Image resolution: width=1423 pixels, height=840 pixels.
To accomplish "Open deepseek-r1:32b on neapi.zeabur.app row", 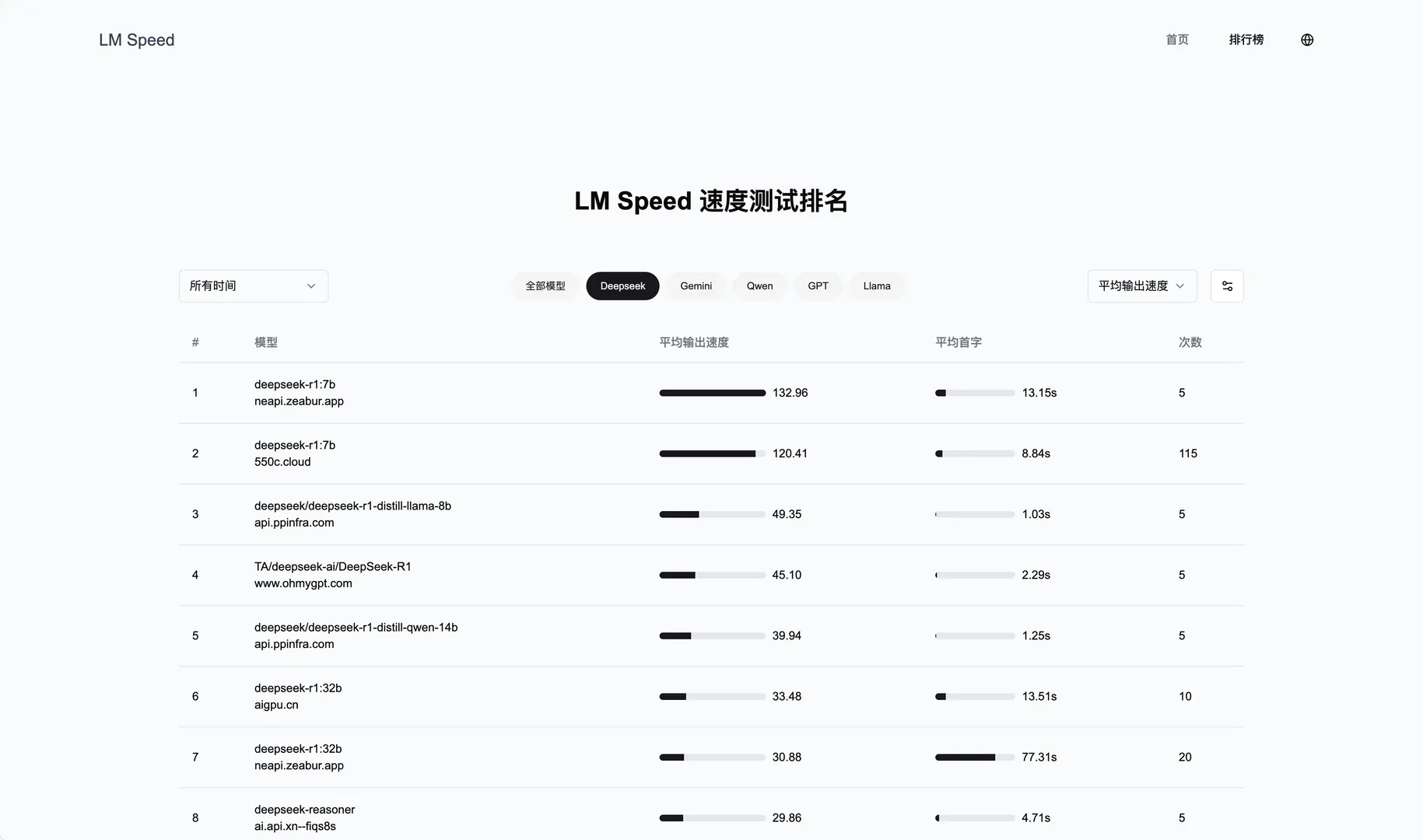I will (711, 757).
